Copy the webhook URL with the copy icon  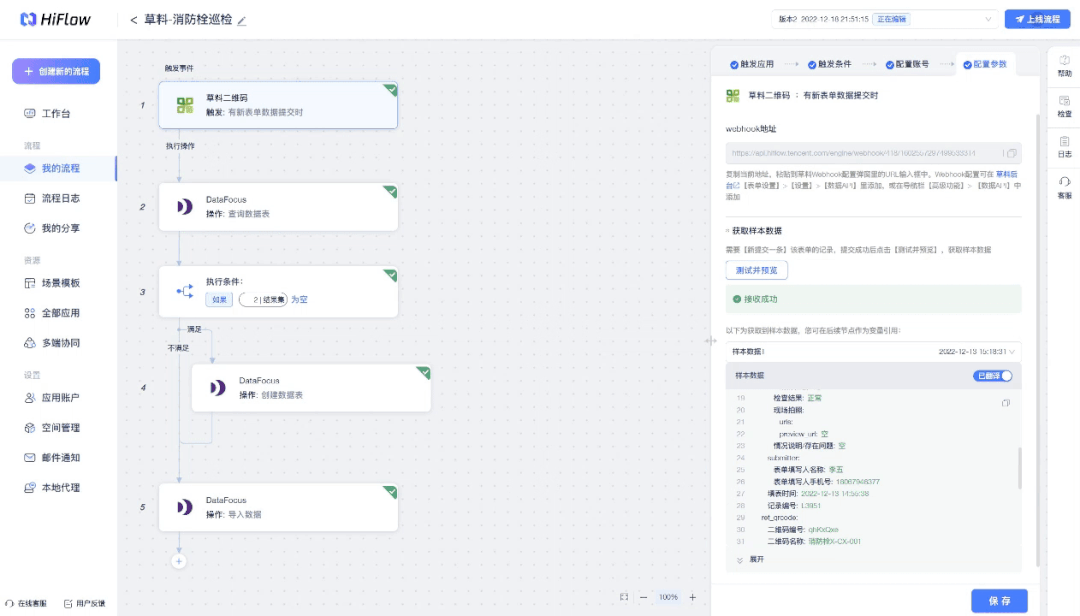[1011, 153]
